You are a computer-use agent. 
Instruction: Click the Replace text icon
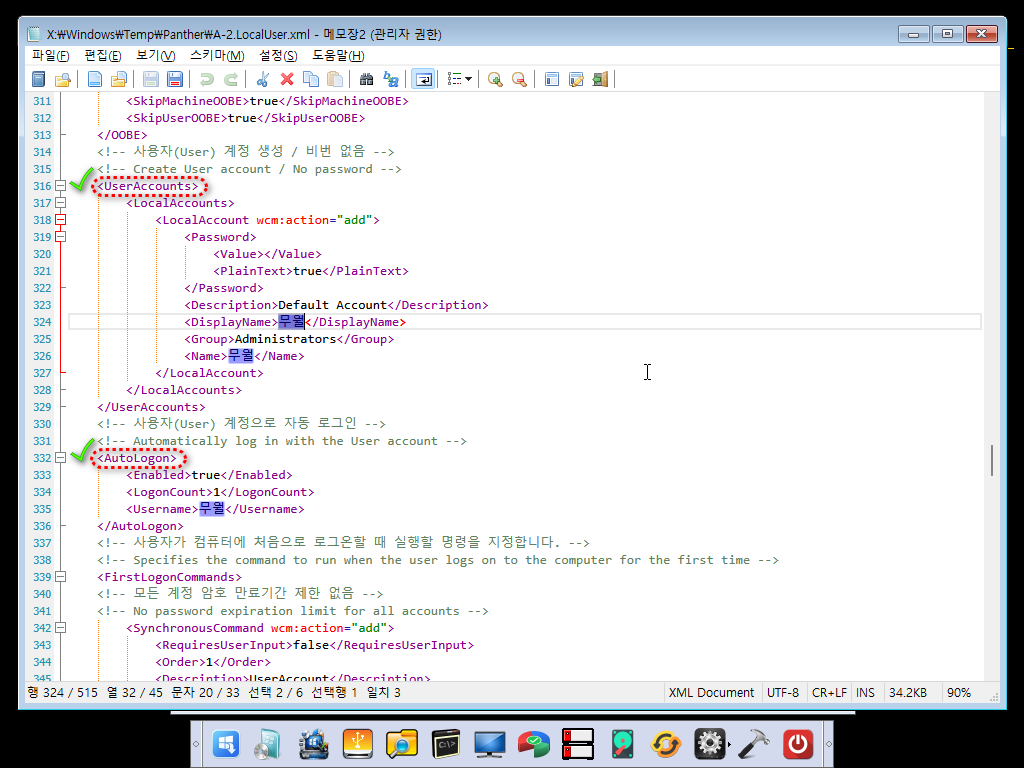(x=391, y=80)
